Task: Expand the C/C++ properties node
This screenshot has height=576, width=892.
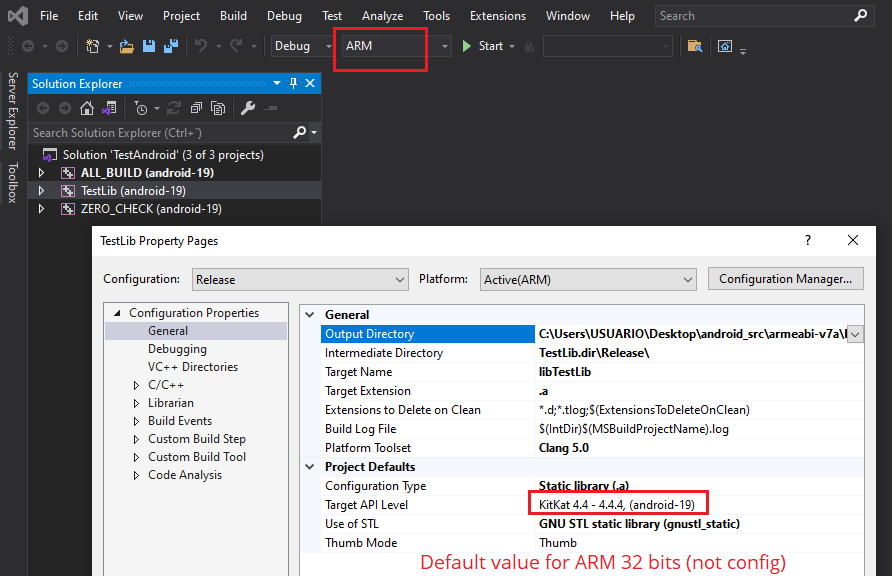Action: 137,385
